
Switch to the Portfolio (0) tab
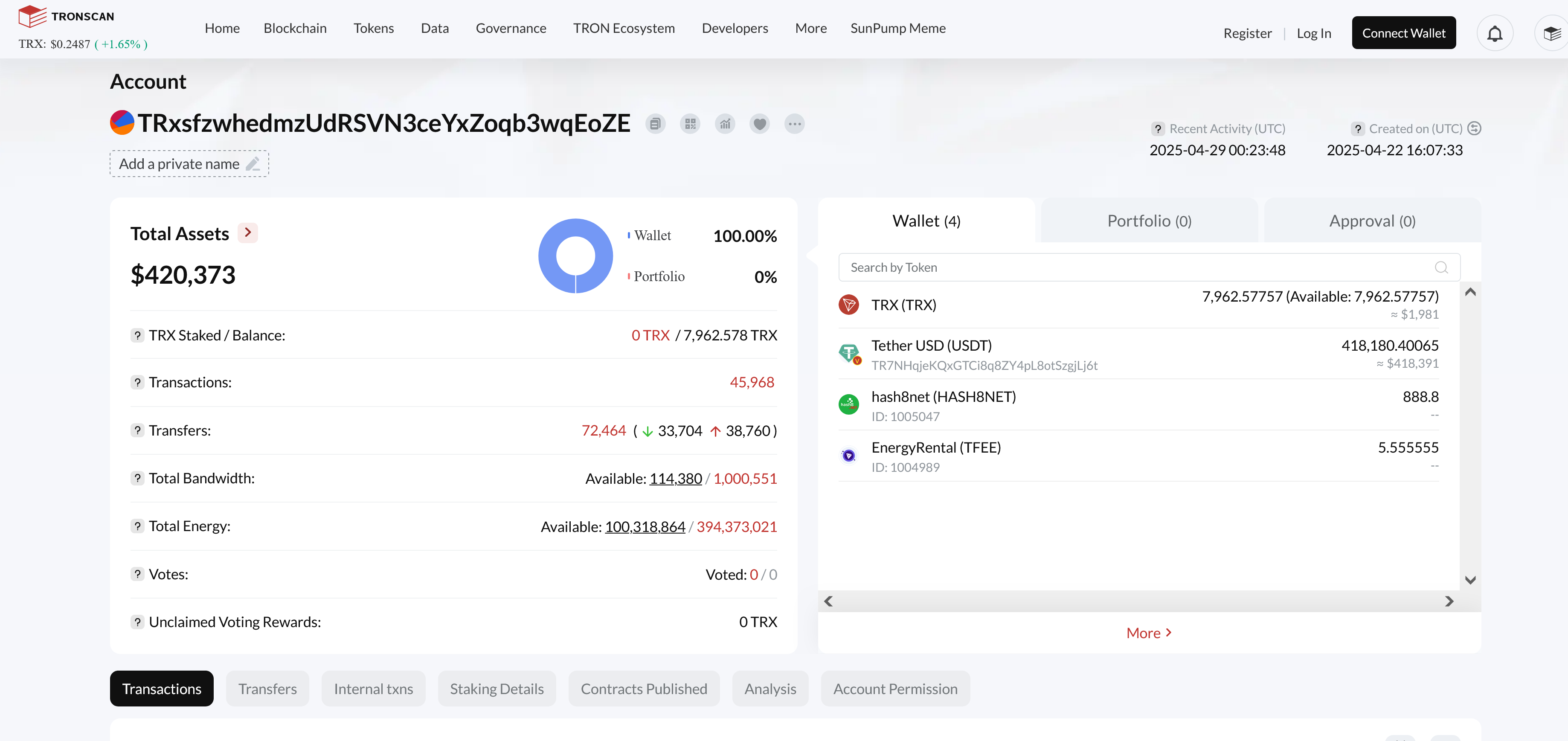pos(1149,221)
